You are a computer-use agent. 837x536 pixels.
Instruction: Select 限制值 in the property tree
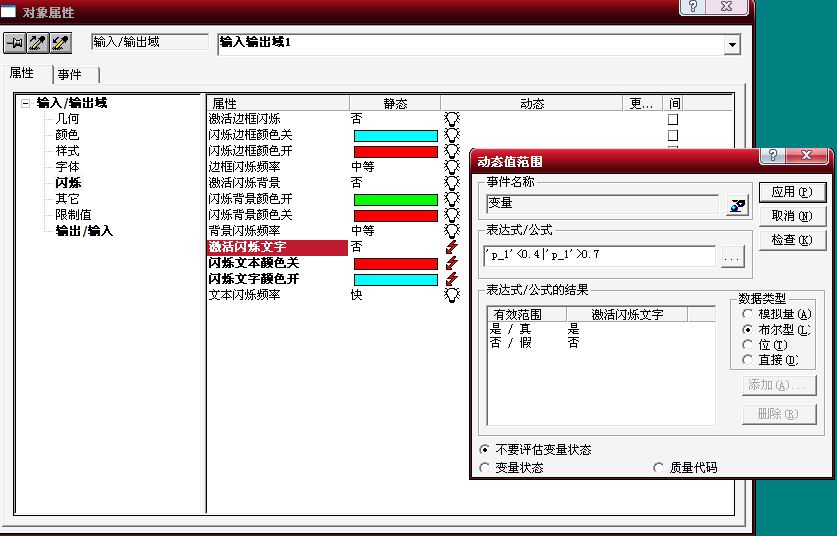(74, 215)
